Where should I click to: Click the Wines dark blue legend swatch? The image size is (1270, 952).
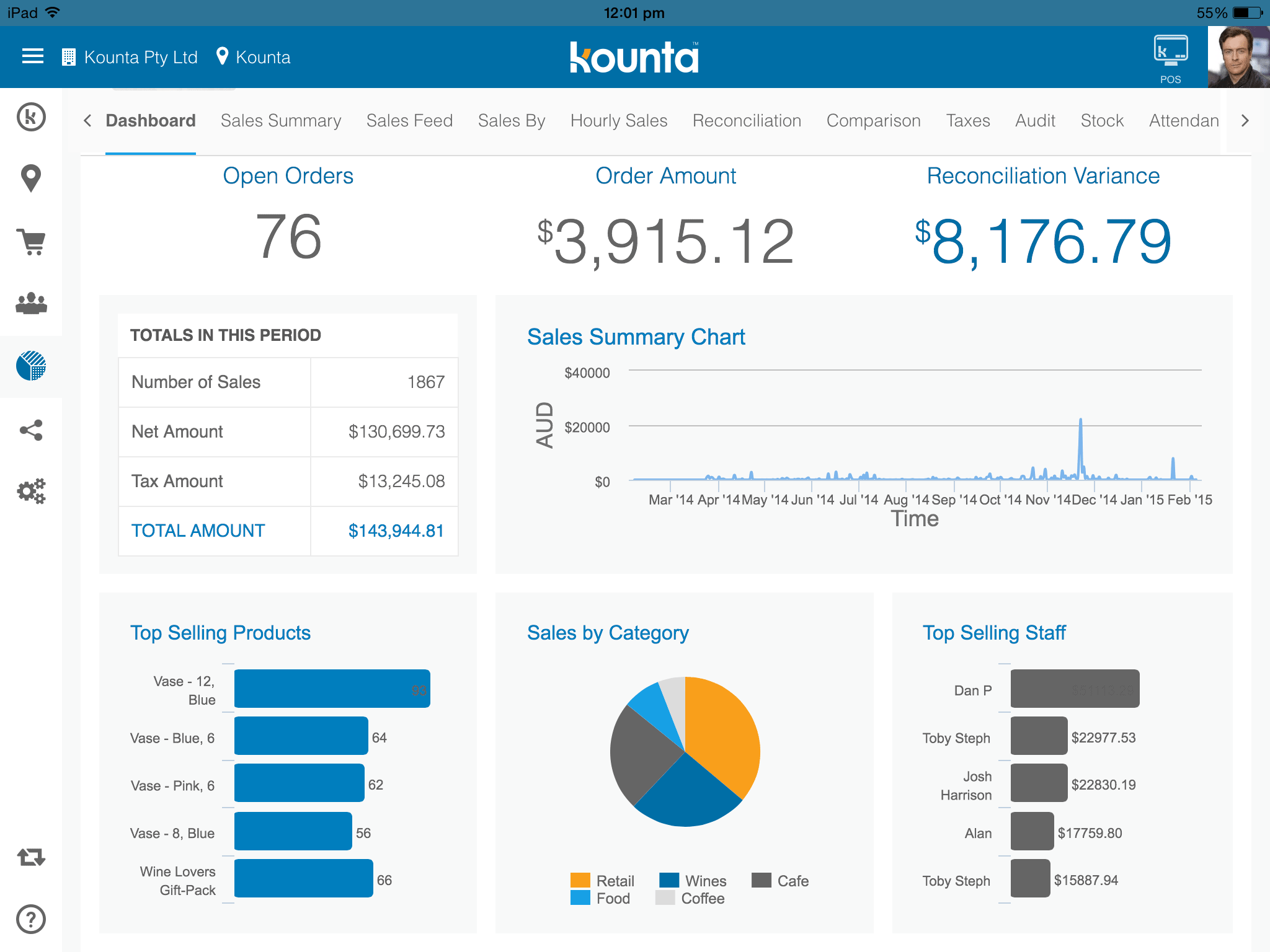[x=669, y=880]
